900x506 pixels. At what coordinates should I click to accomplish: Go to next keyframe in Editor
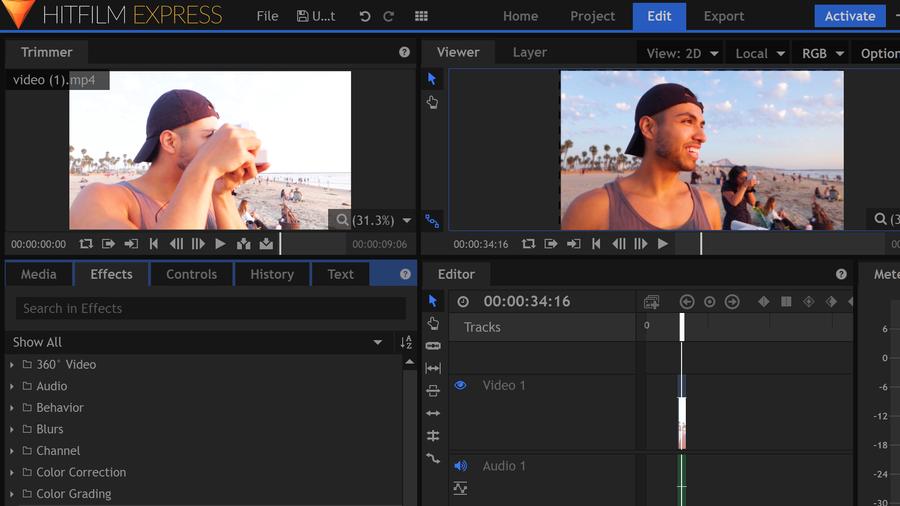click(x=732, y=302)
